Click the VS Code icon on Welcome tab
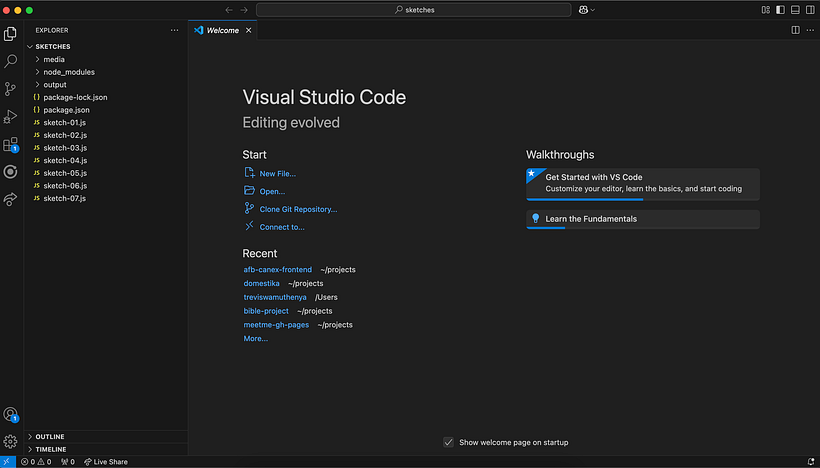The image size is (820, 468). (x=198, y=30)
